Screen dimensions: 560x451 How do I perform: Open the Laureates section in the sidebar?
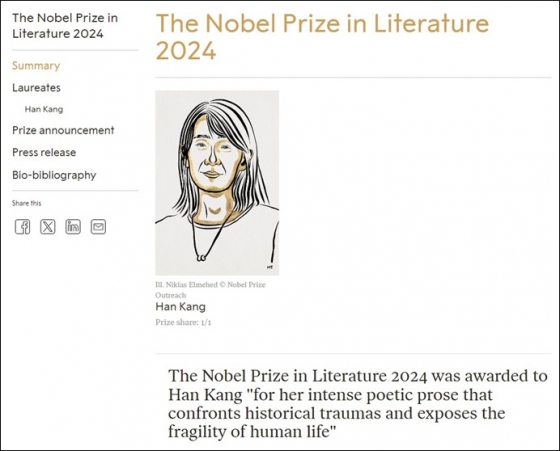36,88
